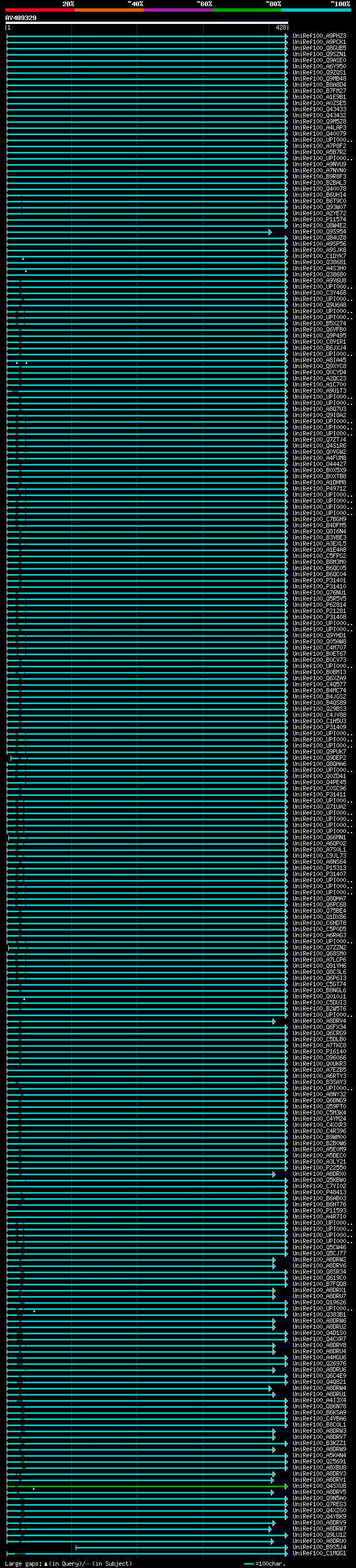Click the Large gaps legend text
The image size is (356, 1568).
click(68, 1563)
